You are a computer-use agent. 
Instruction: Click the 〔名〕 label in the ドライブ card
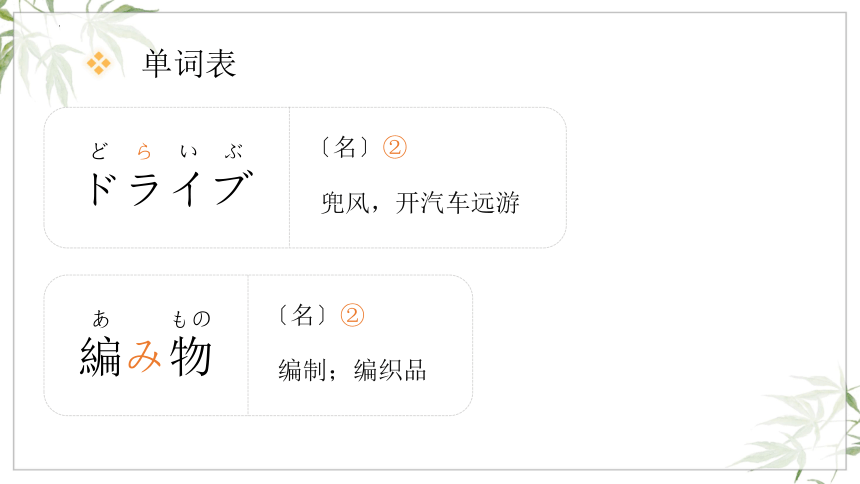click(345, 147)
